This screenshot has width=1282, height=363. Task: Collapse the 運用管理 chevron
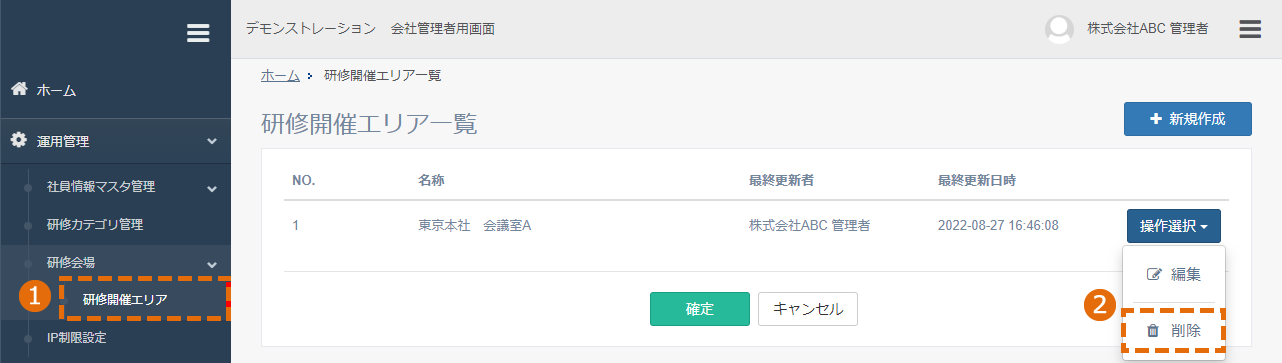[x=212, y=142]
